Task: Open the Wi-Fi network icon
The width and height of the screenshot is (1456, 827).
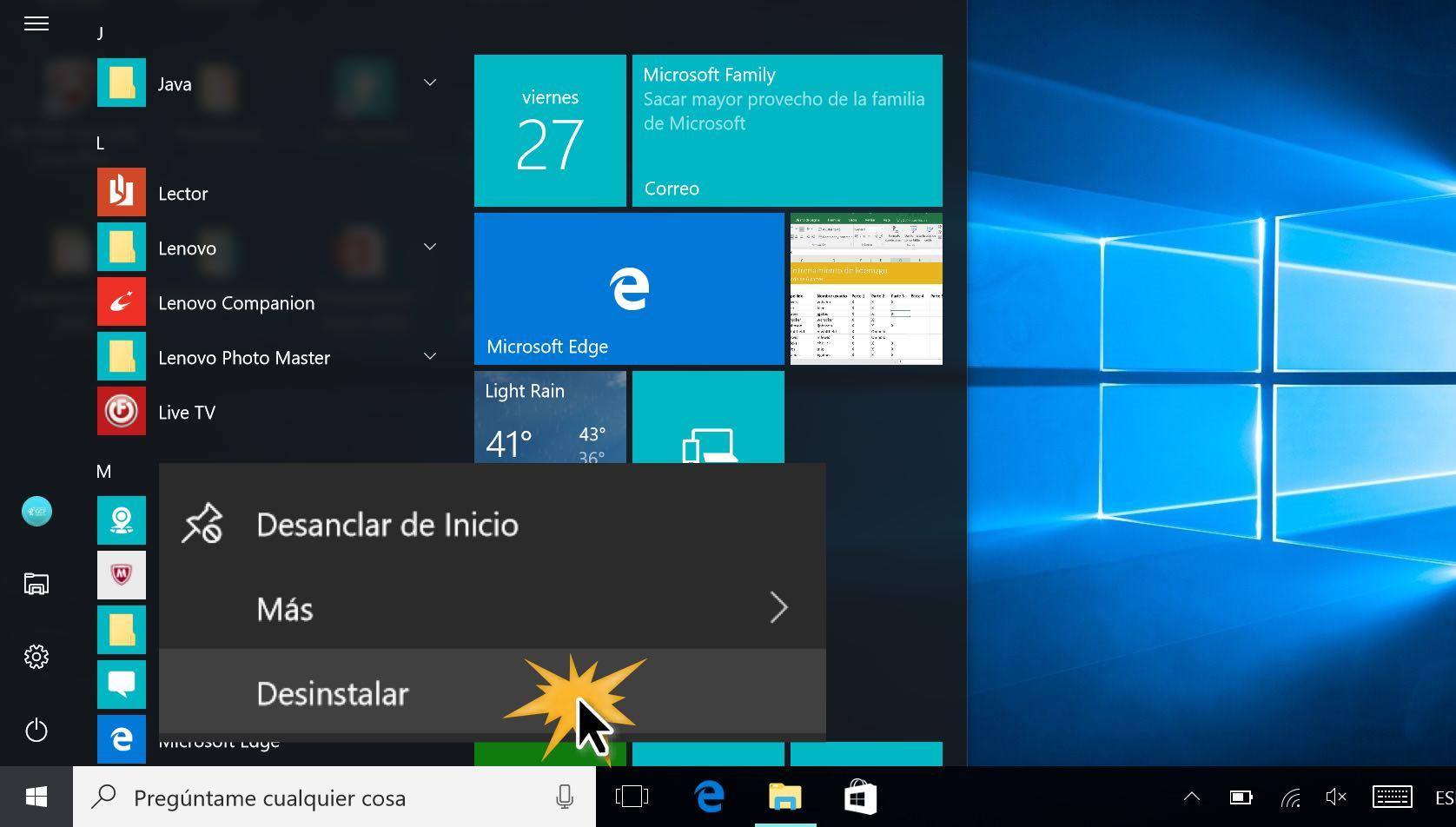Action: 1291,797
